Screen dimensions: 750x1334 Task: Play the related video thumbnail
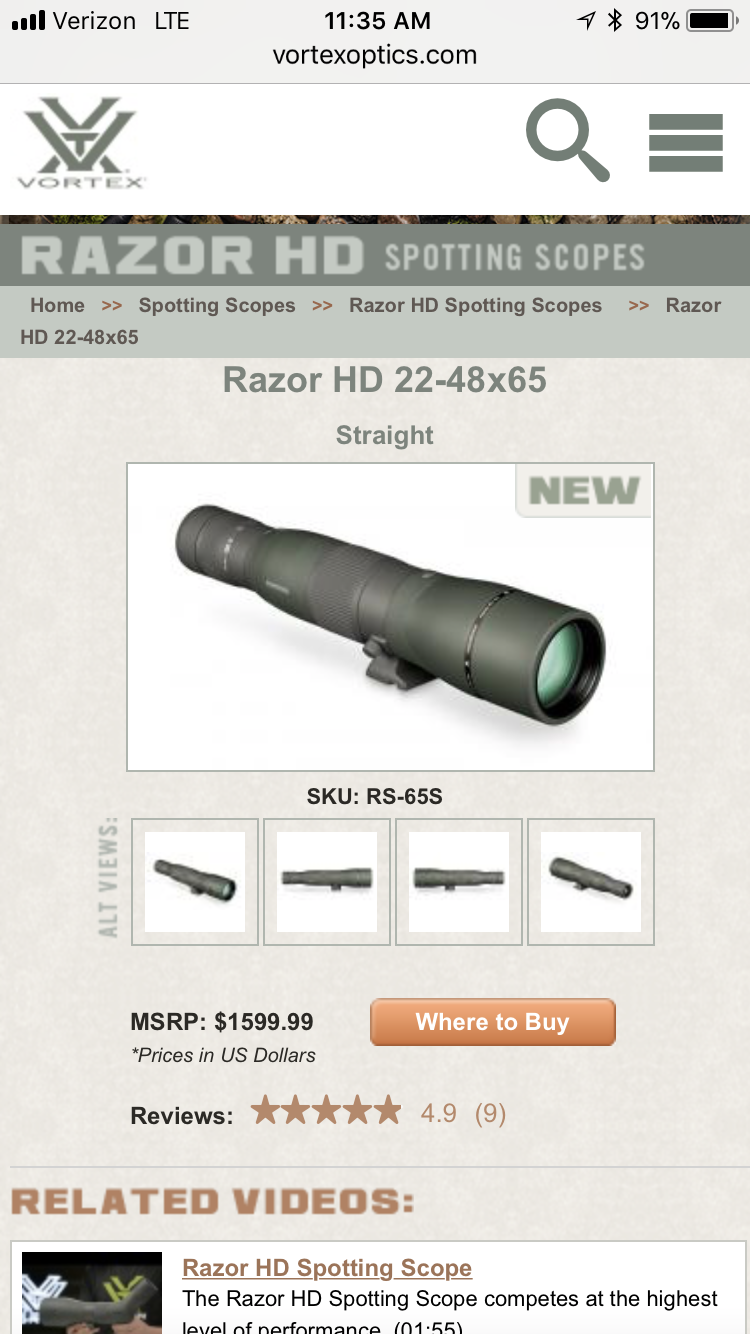(92, 1292)
